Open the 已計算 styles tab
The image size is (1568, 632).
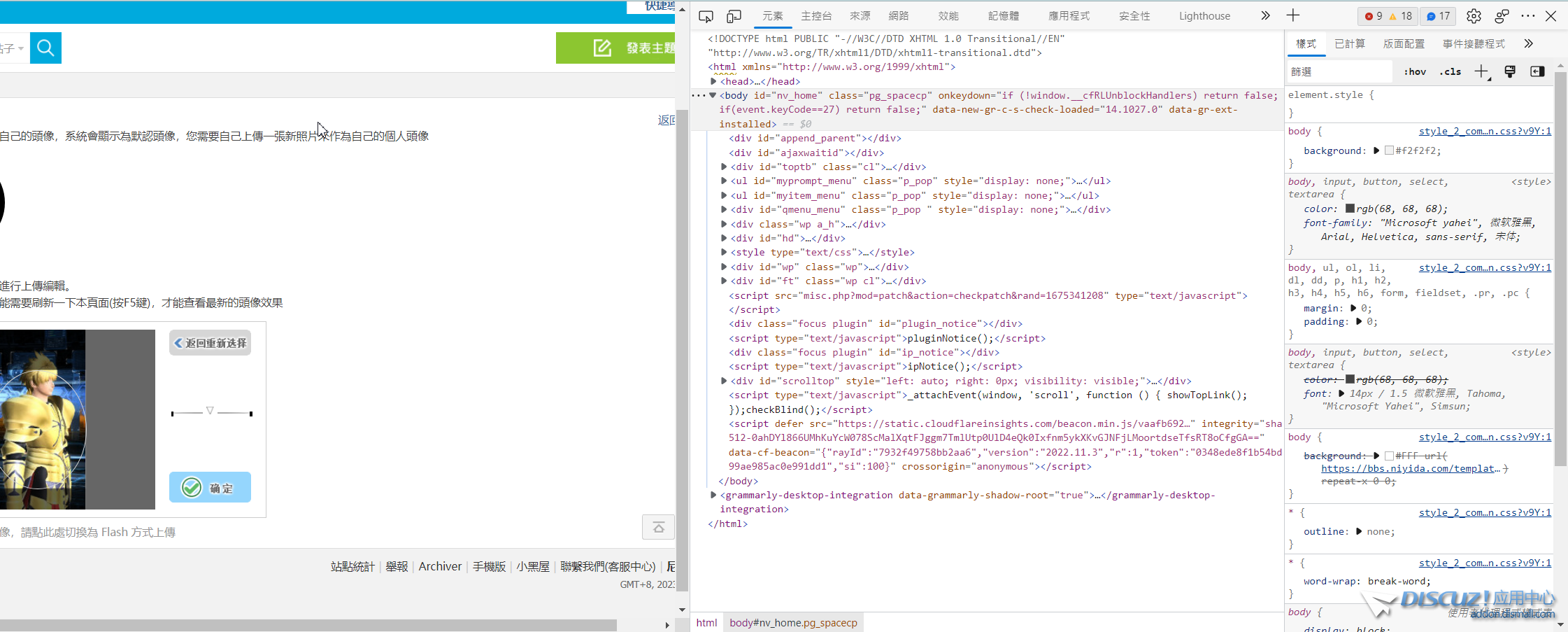[x=1350, y=43]
